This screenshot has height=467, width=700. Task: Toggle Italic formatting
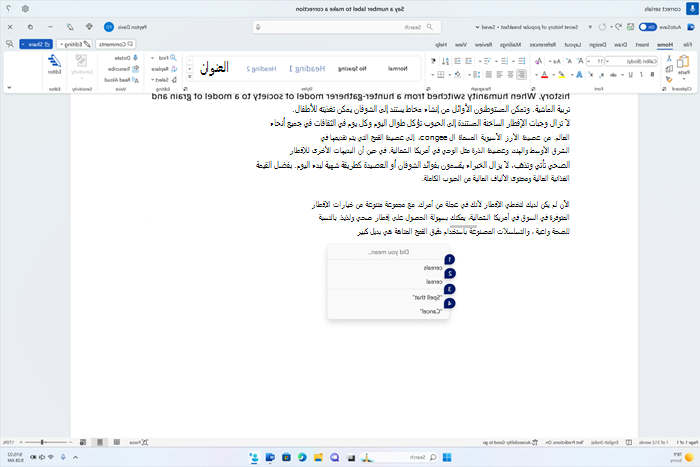[642, 75]
